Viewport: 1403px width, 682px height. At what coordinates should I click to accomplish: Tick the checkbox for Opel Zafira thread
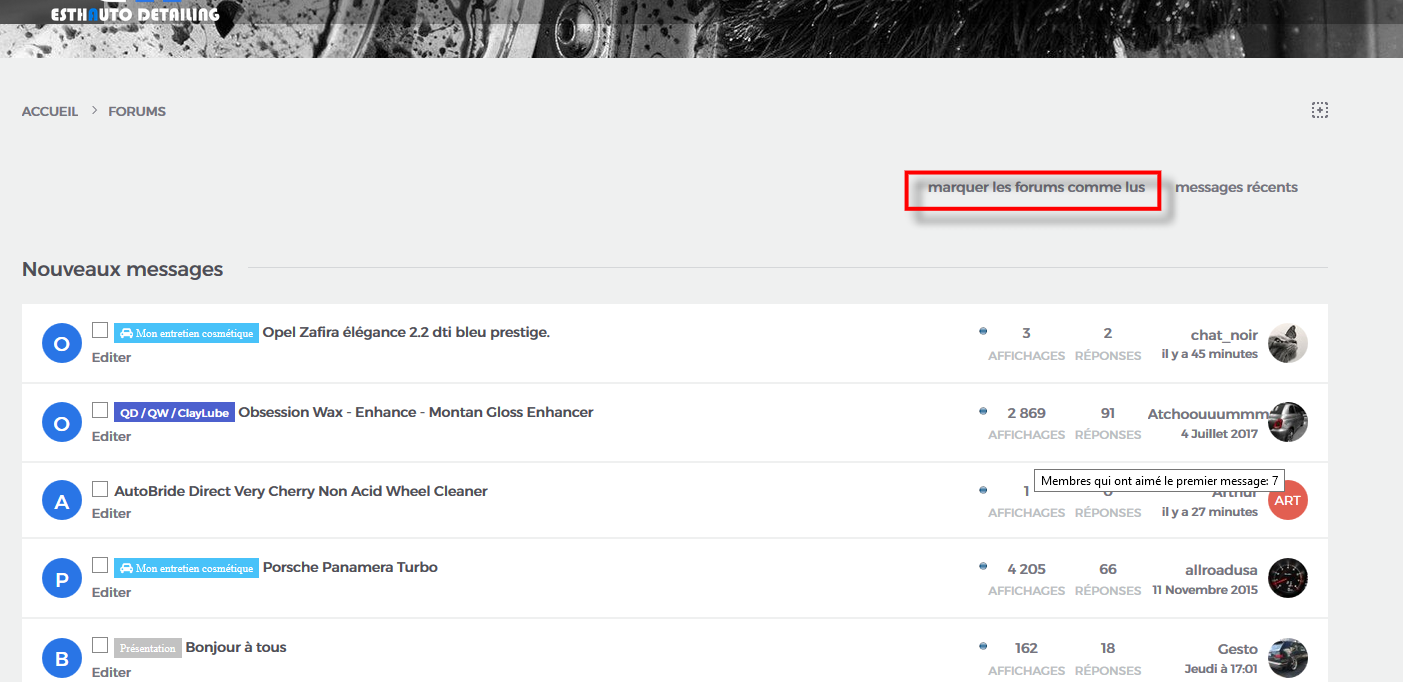(x=100, y=330)
